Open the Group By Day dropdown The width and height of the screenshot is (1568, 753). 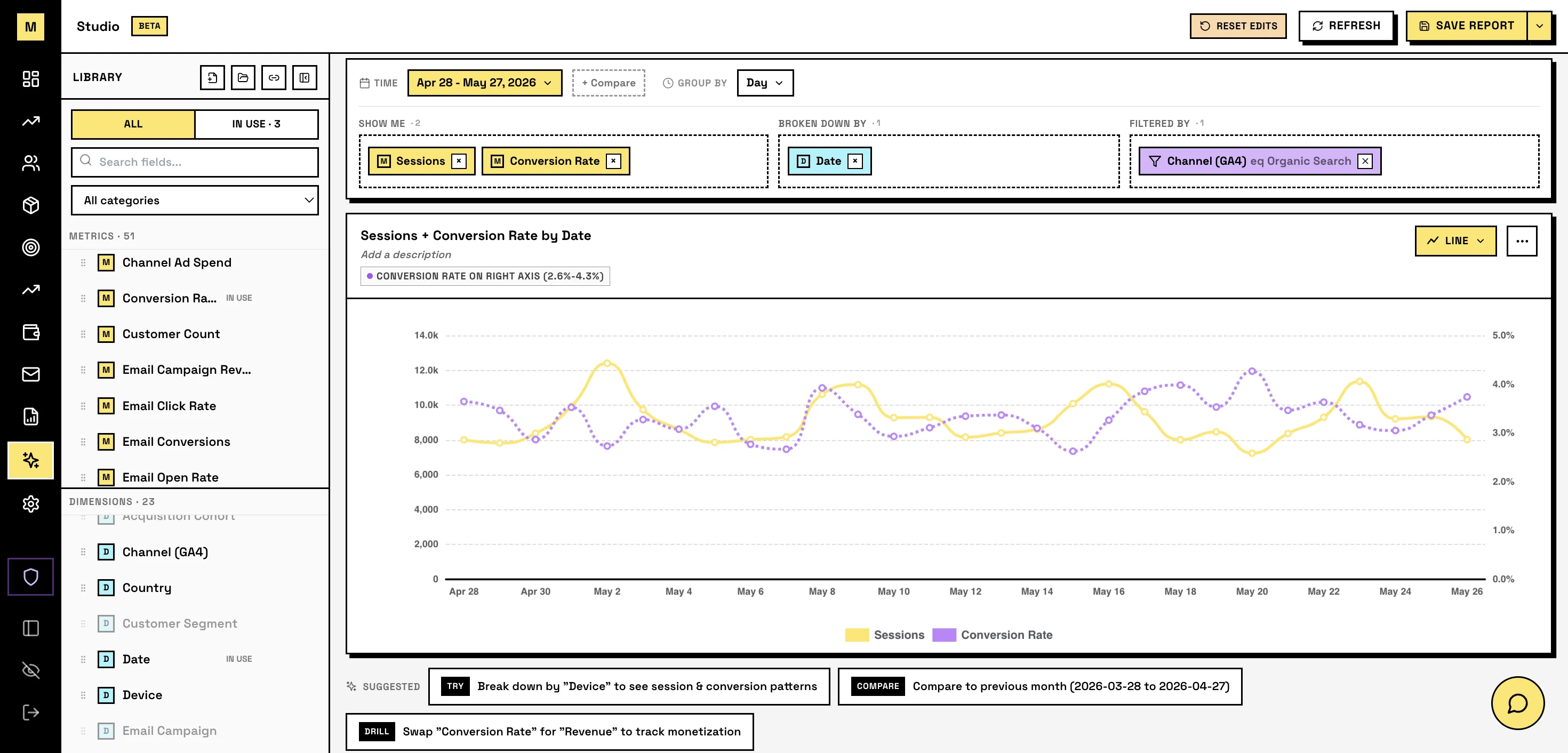point(765,83)
